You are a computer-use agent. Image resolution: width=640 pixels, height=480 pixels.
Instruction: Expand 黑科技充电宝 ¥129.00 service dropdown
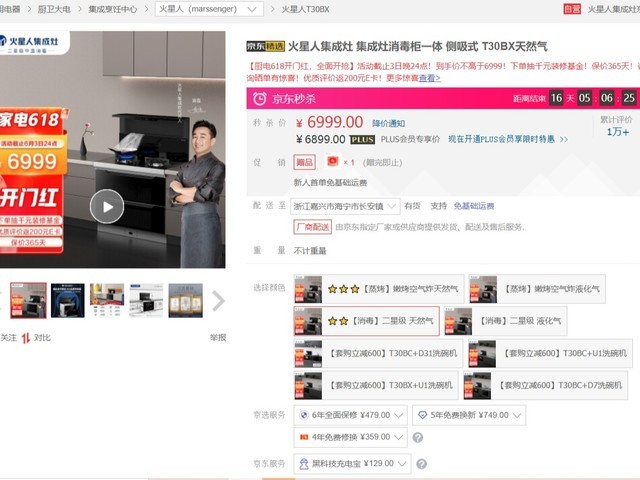point(352,464)
